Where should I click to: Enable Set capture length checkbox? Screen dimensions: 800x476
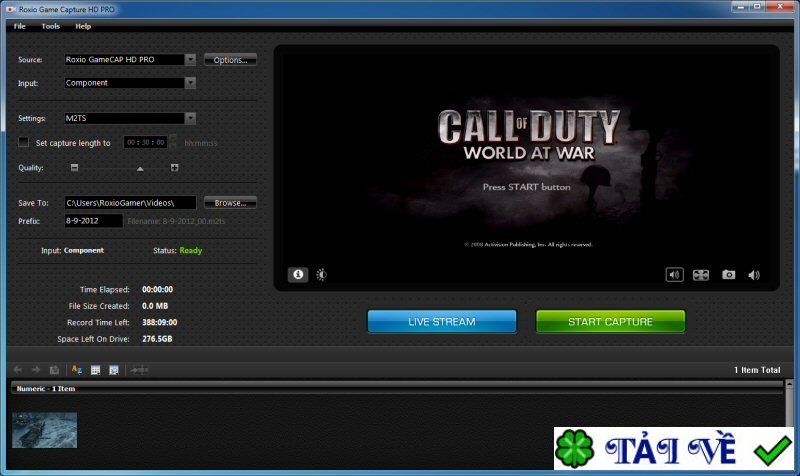coord(23,142)
